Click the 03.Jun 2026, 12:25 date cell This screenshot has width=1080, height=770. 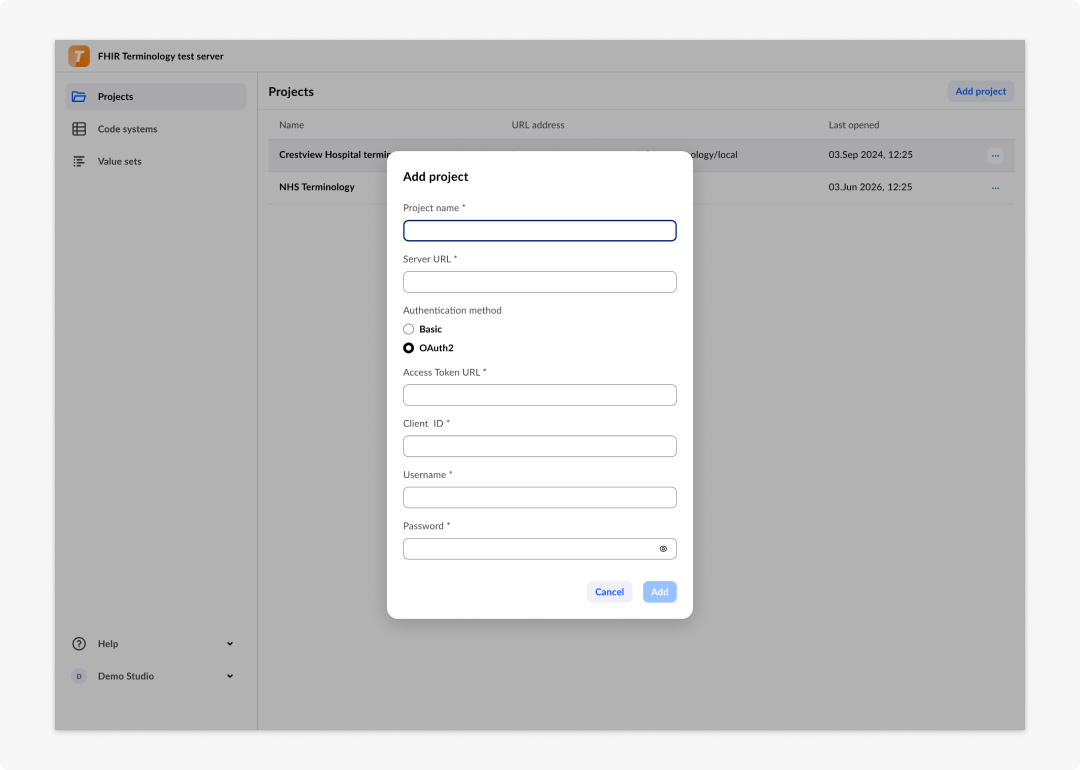tap(871, 187)
